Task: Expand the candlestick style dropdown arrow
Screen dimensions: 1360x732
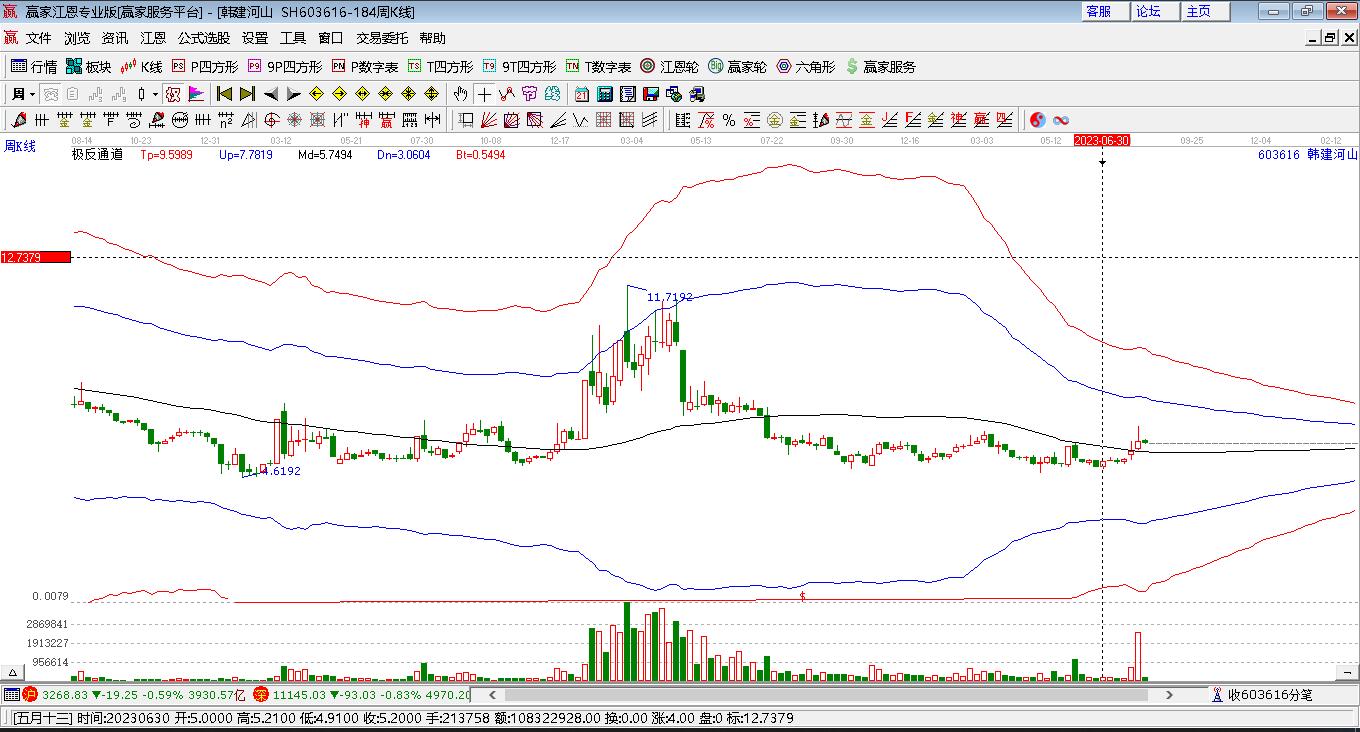Action: click(155, 94)
